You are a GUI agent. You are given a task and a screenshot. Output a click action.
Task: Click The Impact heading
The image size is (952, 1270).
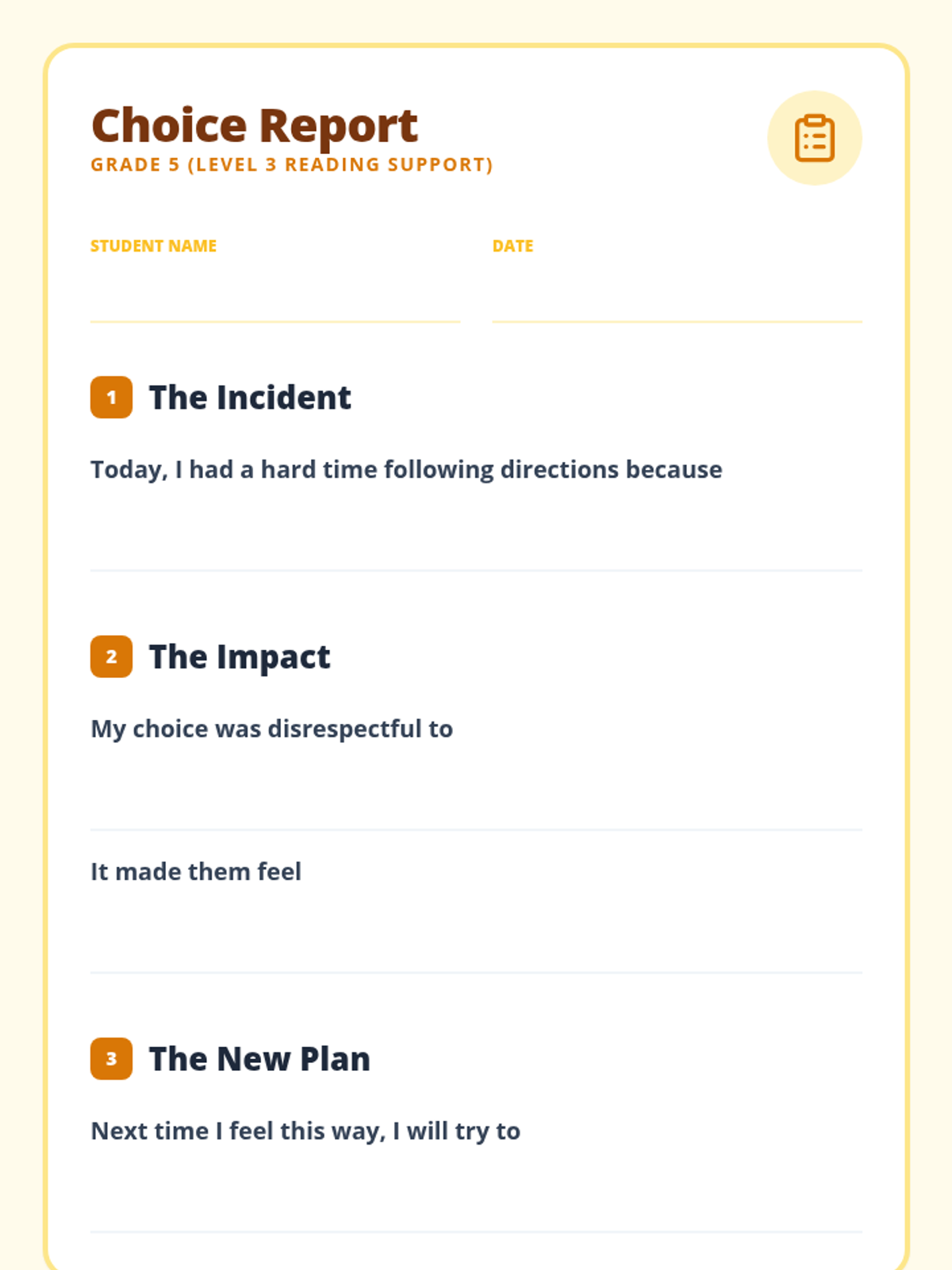[240, 657]
